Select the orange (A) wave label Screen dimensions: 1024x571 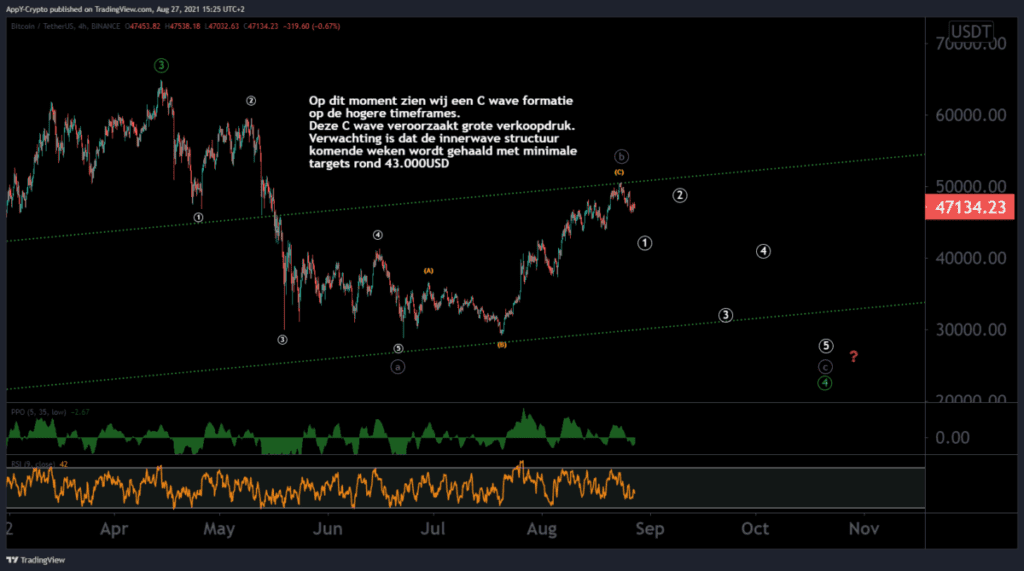(x=428, y=270)
